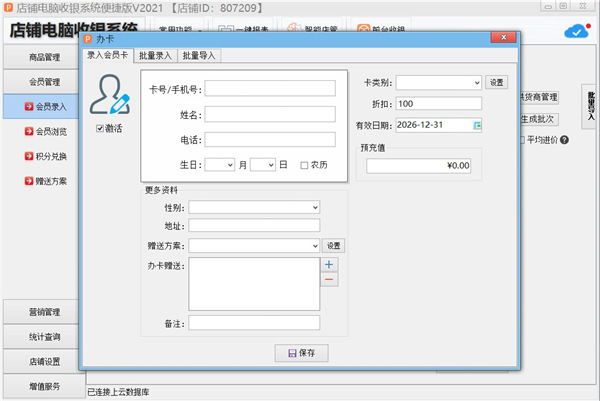Open the calendar picker for 有效日期
The width and height of the screenshot is (600, 401).
coord(477,126)
